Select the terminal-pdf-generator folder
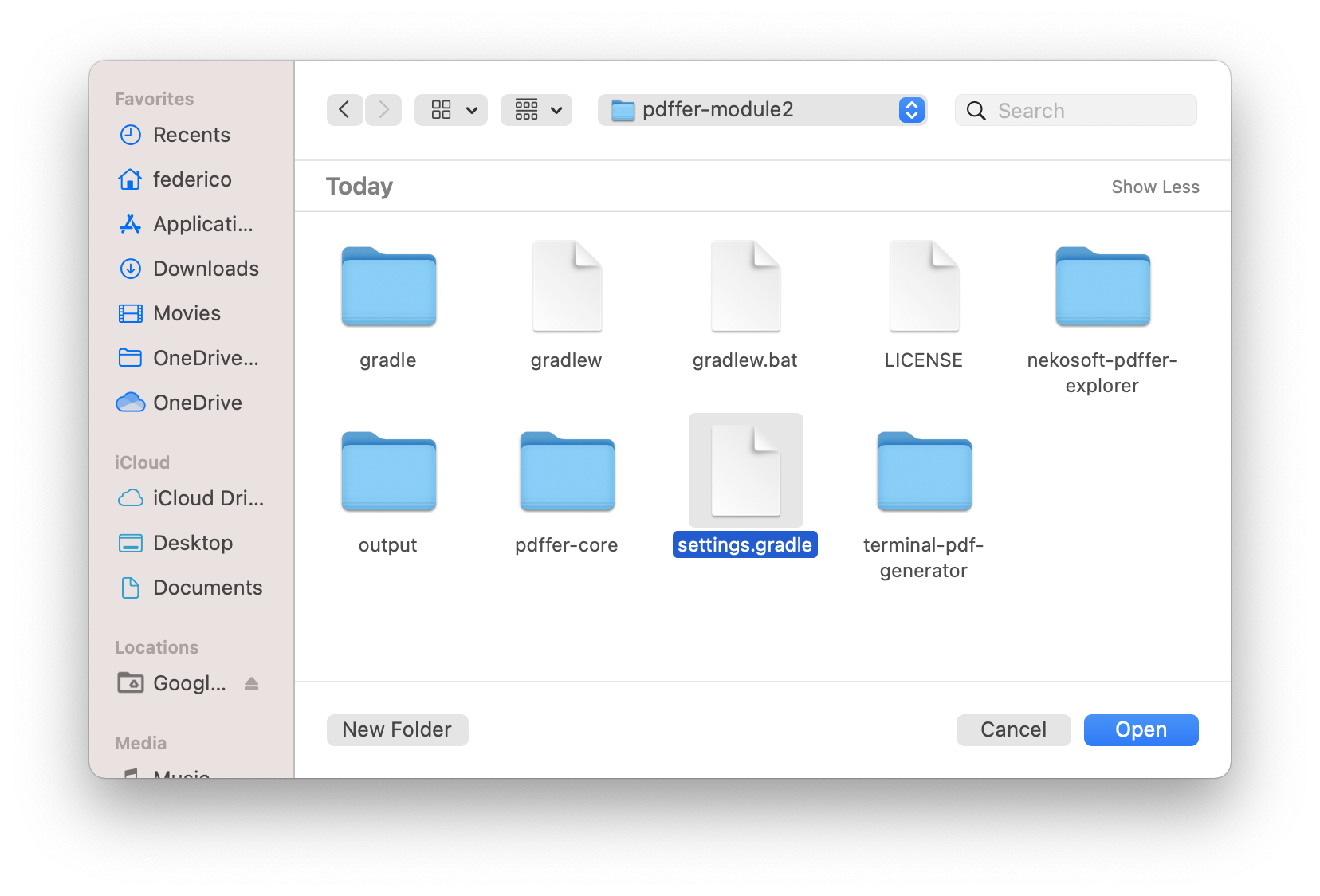This screenshot has width=1320, height=896. (x=924, y=474)
